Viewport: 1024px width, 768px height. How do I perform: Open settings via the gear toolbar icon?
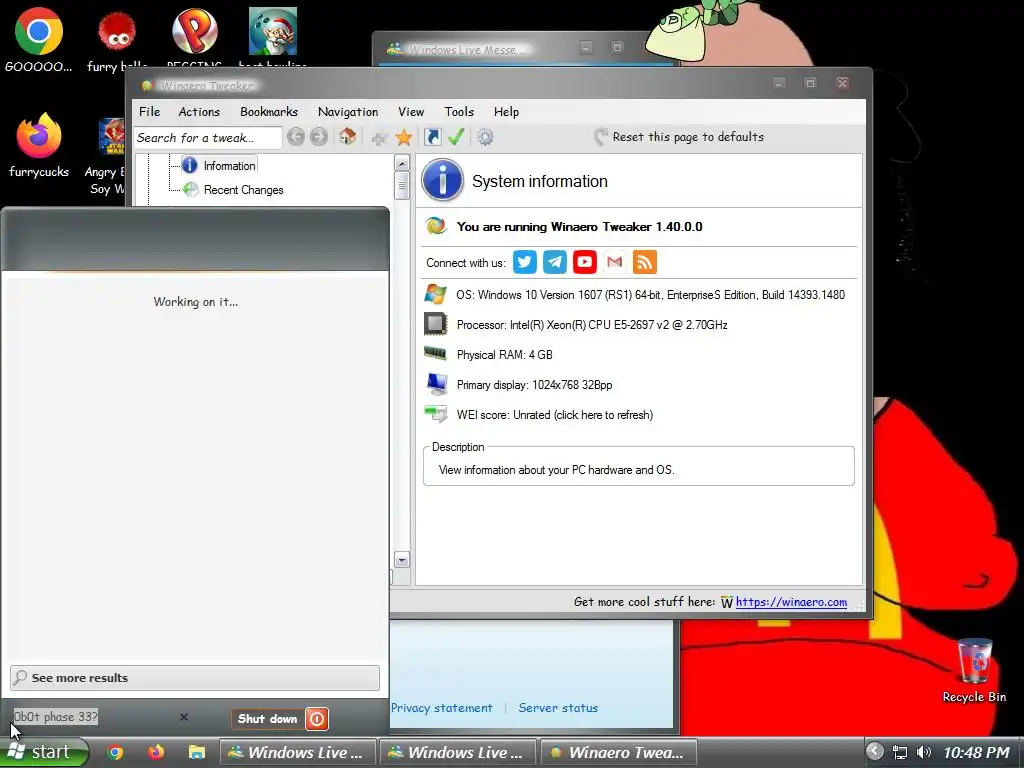click(x=485, y=137)
